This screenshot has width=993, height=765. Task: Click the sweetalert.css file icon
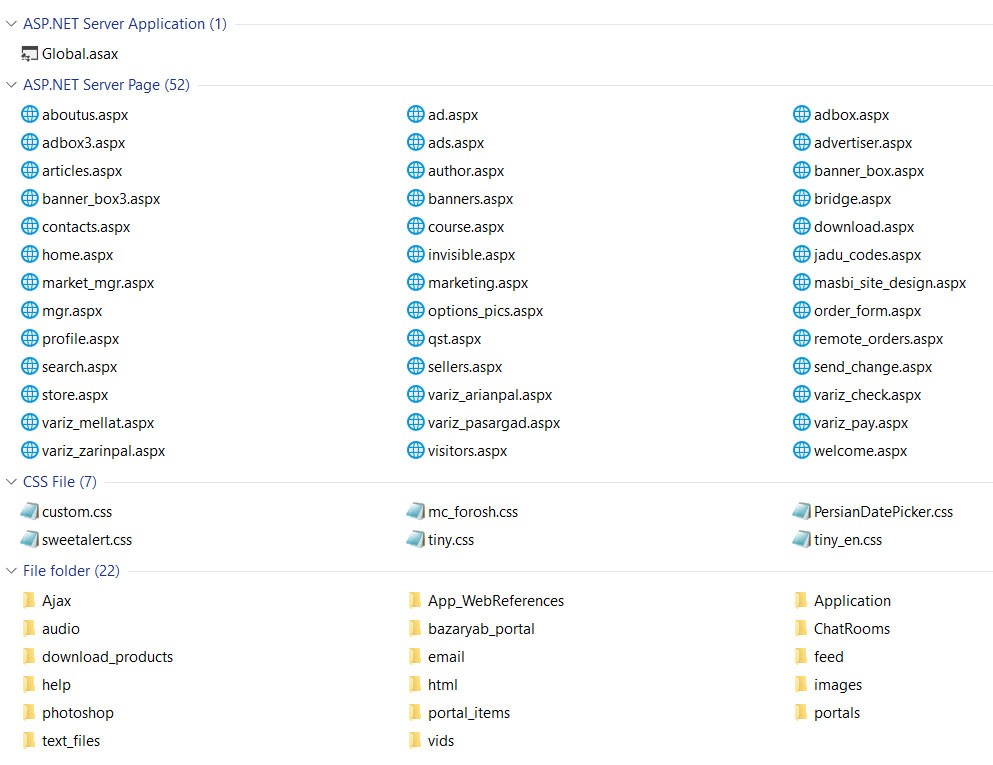tap(29, 540)
